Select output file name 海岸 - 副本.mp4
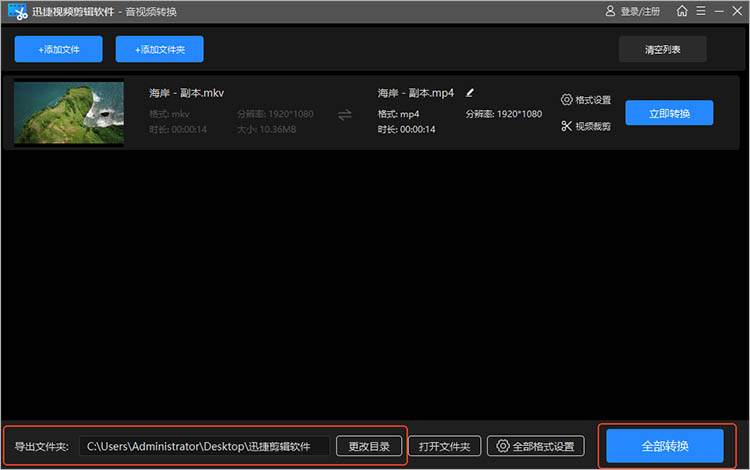This screenshot has width=750, height=470. (x=416, y=93)
